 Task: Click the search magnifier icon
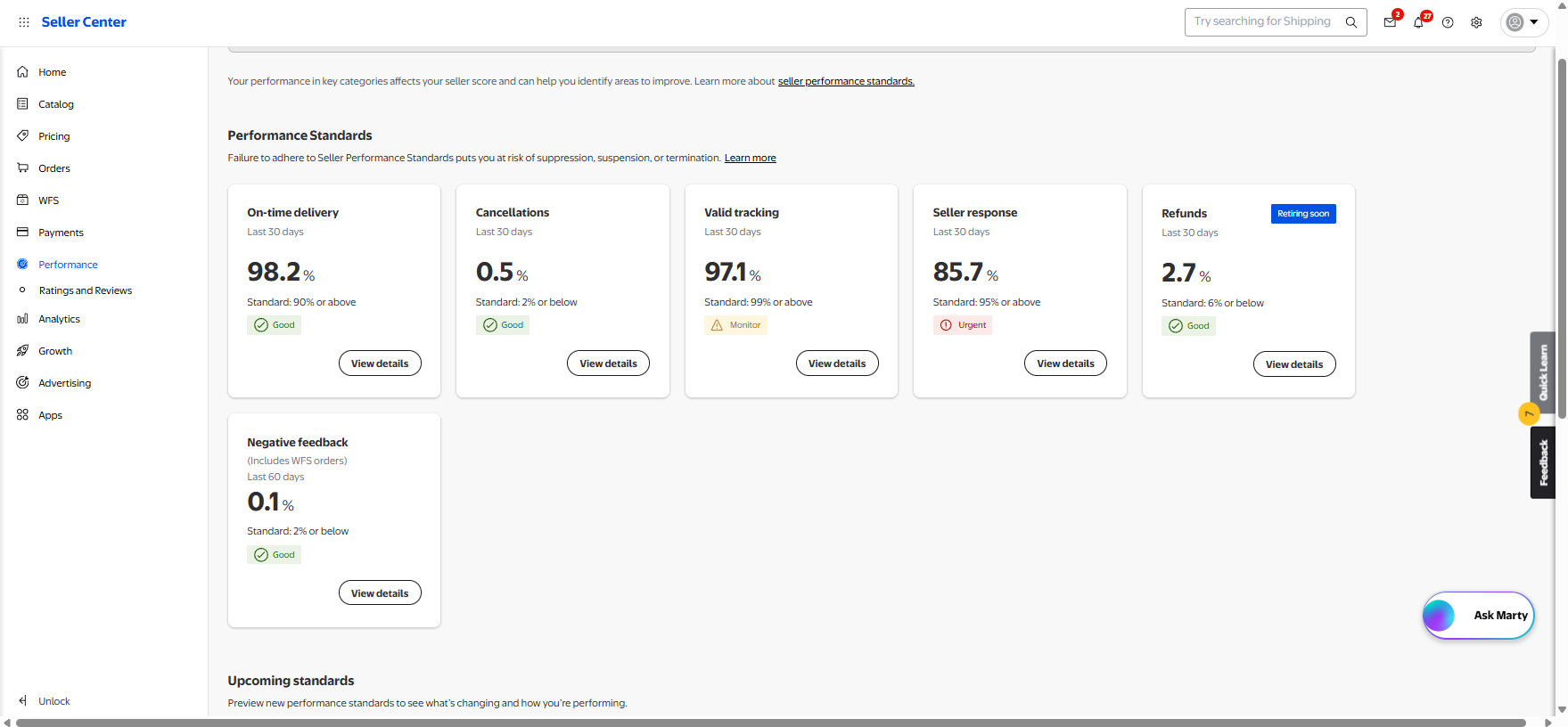coord(1351,22)
